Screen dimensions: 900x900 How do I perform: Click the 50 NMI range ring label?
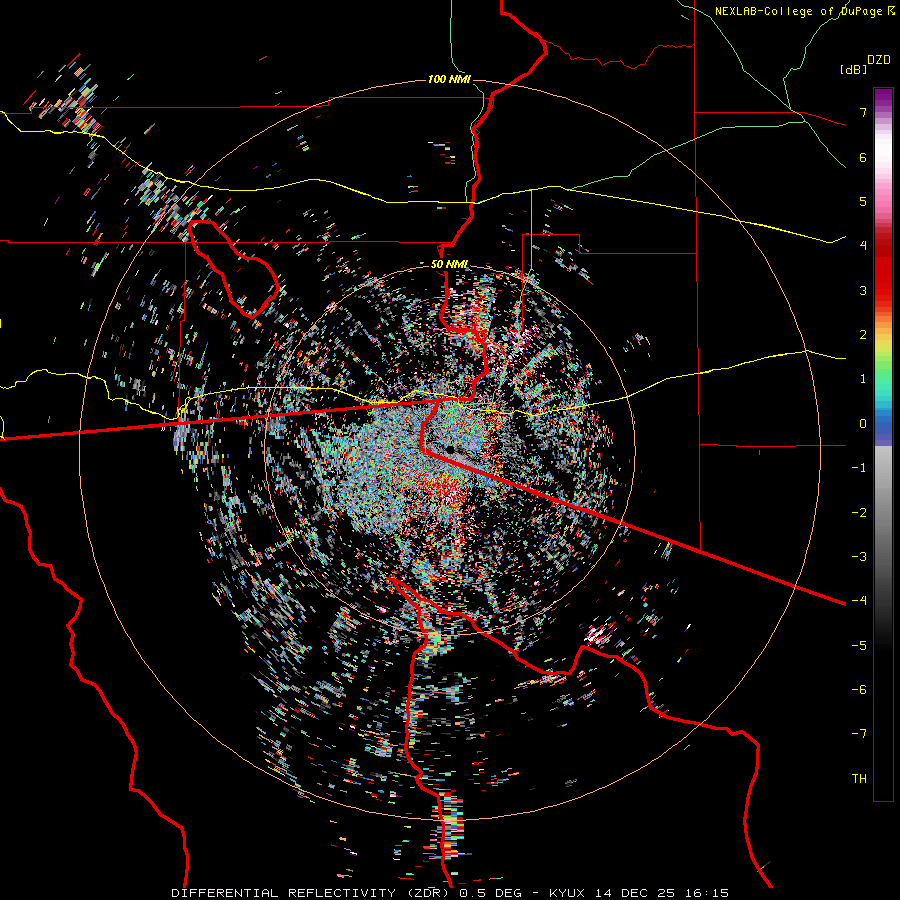point(449,265)
